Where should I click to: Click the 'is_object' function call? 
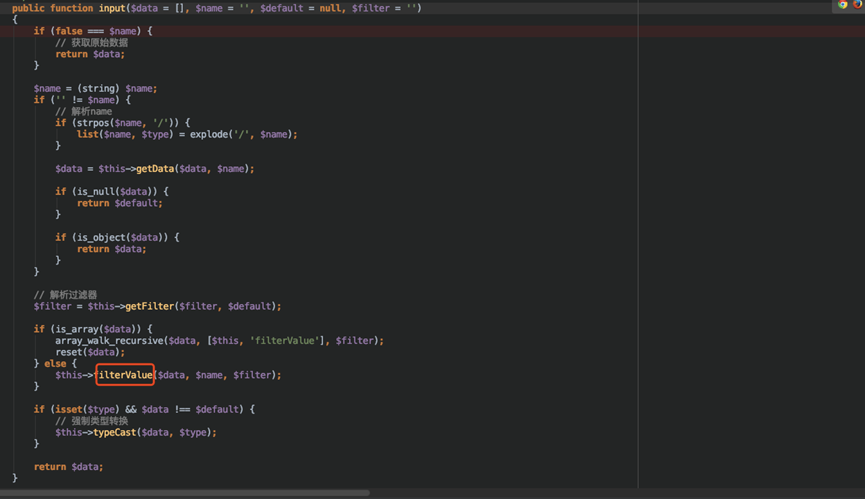pos(101,238)
